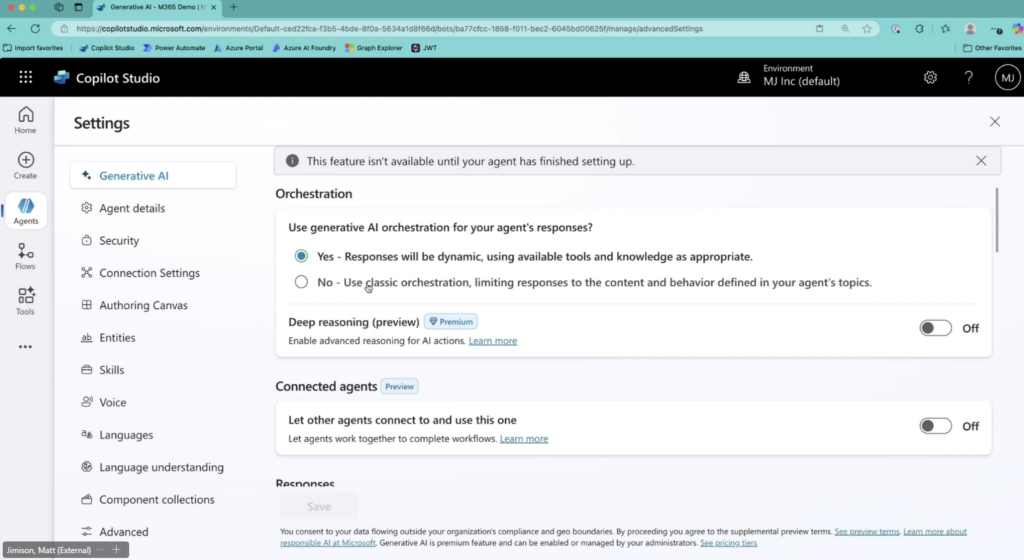Go to Home in left rail
Viewport: 1024px width, 560px height.
pyautogui.click(x=25, y=120)
